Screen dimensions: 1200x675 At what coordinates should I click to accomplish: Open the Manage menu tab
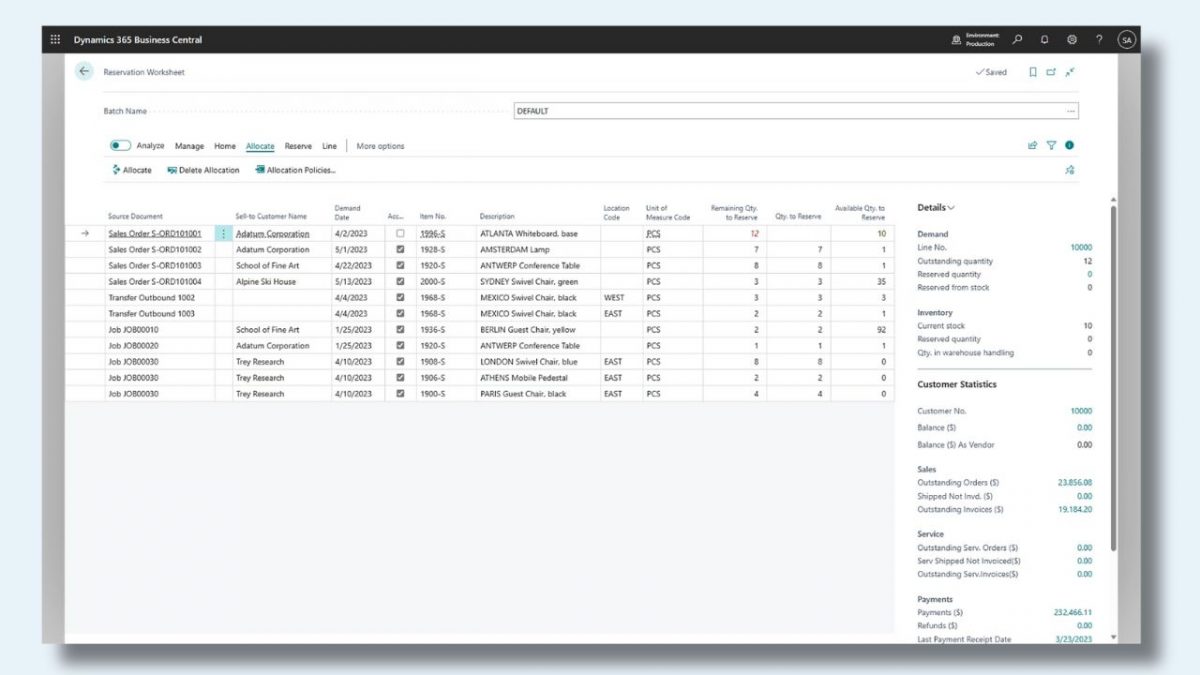point(189,146)
